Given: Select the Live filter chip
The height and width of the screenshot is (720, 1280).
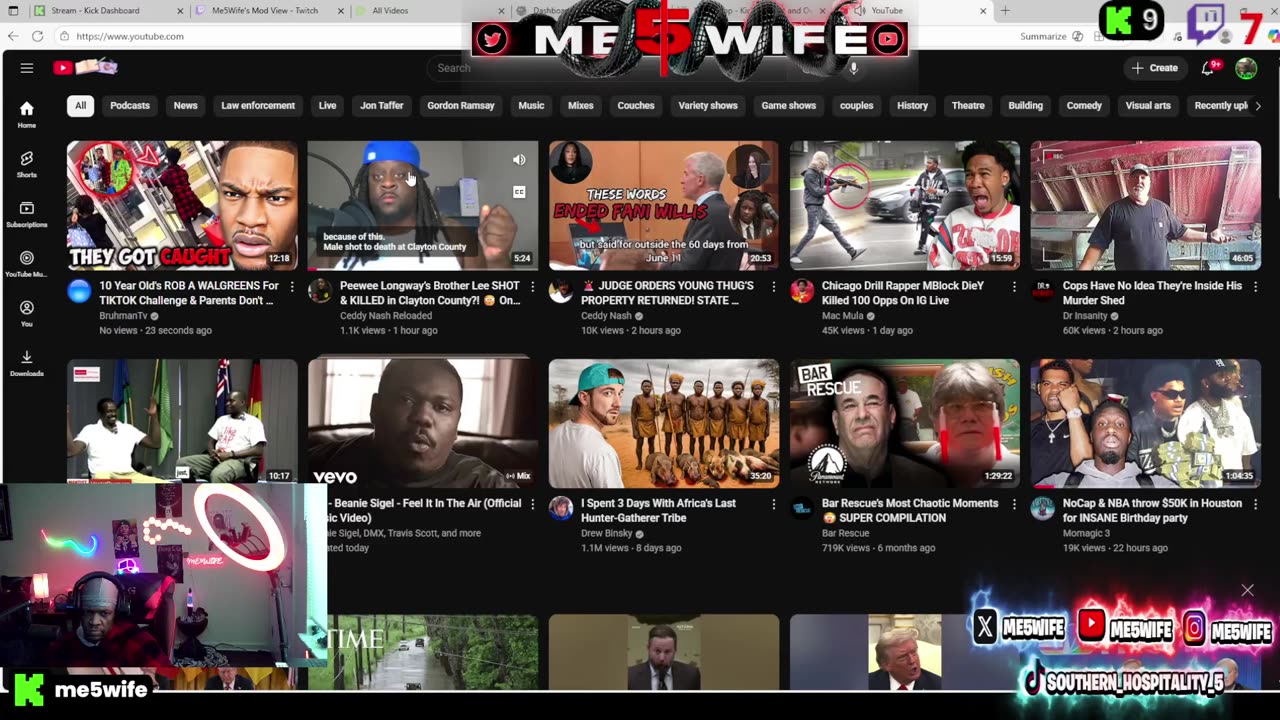Looking at the screenshot, I should (327, 106).
